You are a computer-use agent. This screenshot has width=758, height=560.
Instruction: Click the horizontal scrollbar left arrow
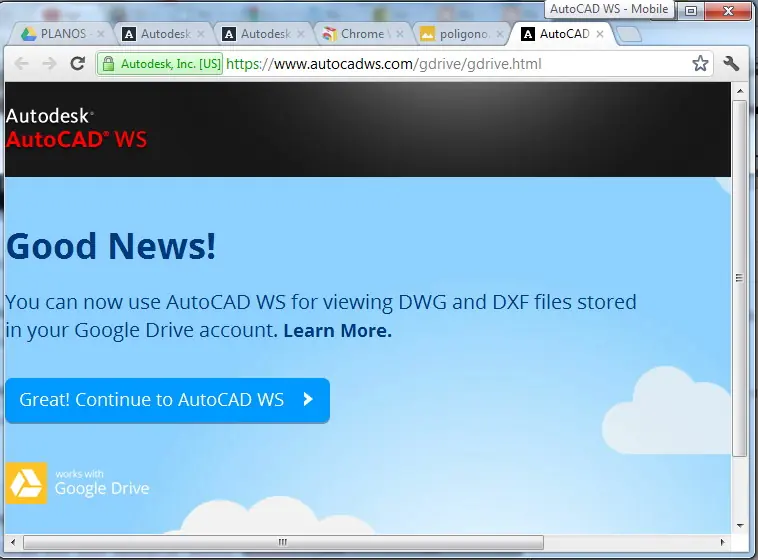click(13, 542)
